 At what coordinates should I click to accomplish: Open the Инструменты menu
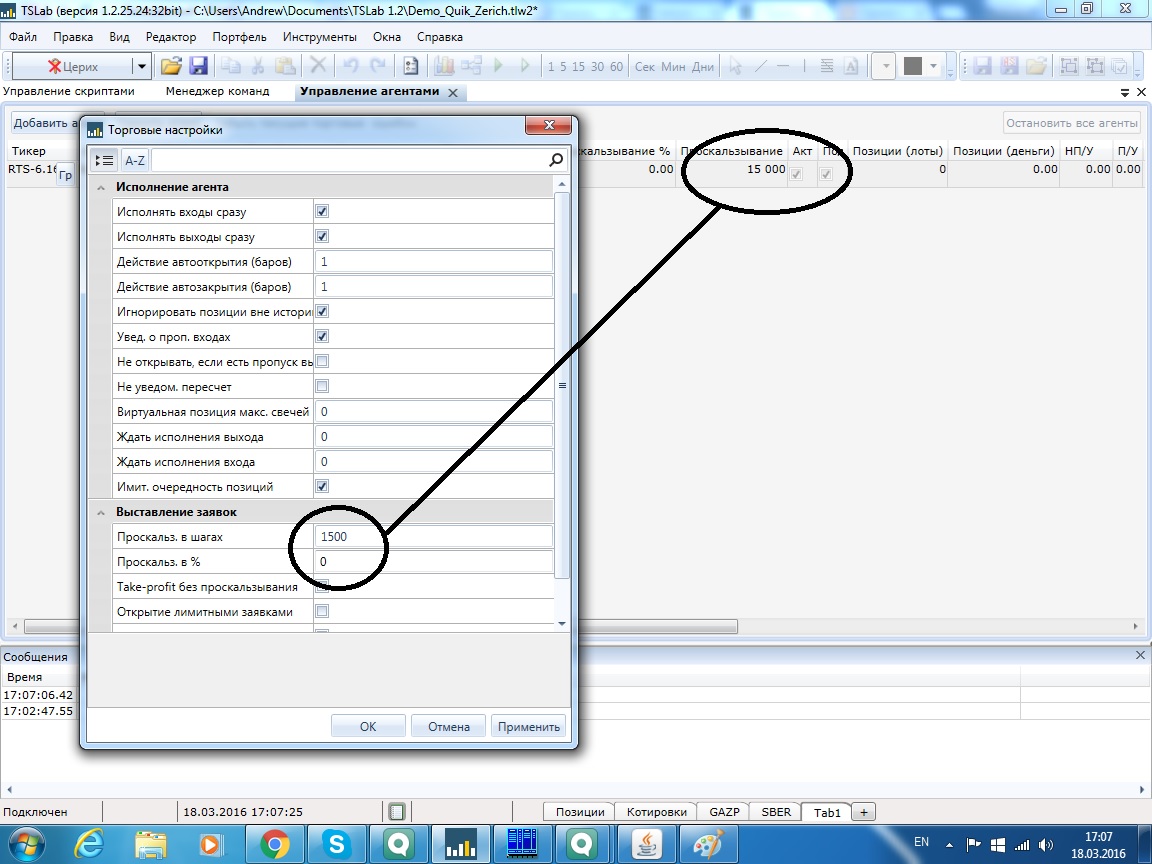[319, 37]
